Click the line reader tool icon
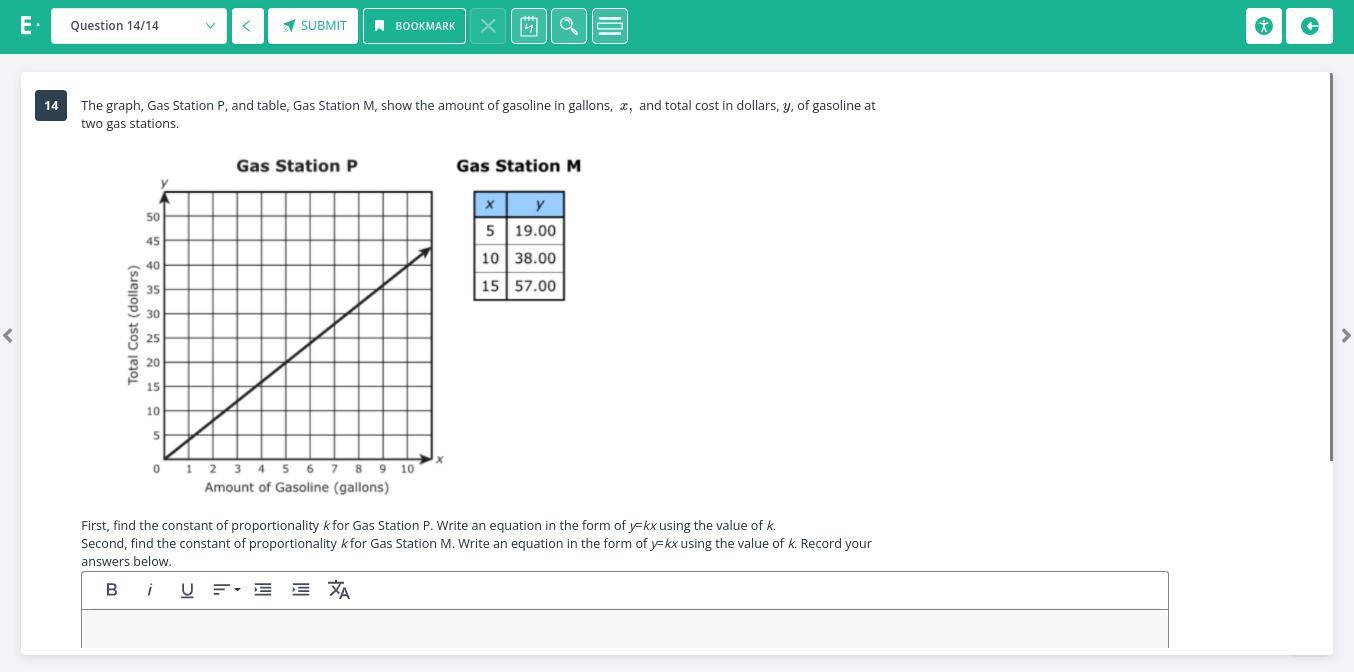Viewport: 1354px width, 672px height. [609, 25]
